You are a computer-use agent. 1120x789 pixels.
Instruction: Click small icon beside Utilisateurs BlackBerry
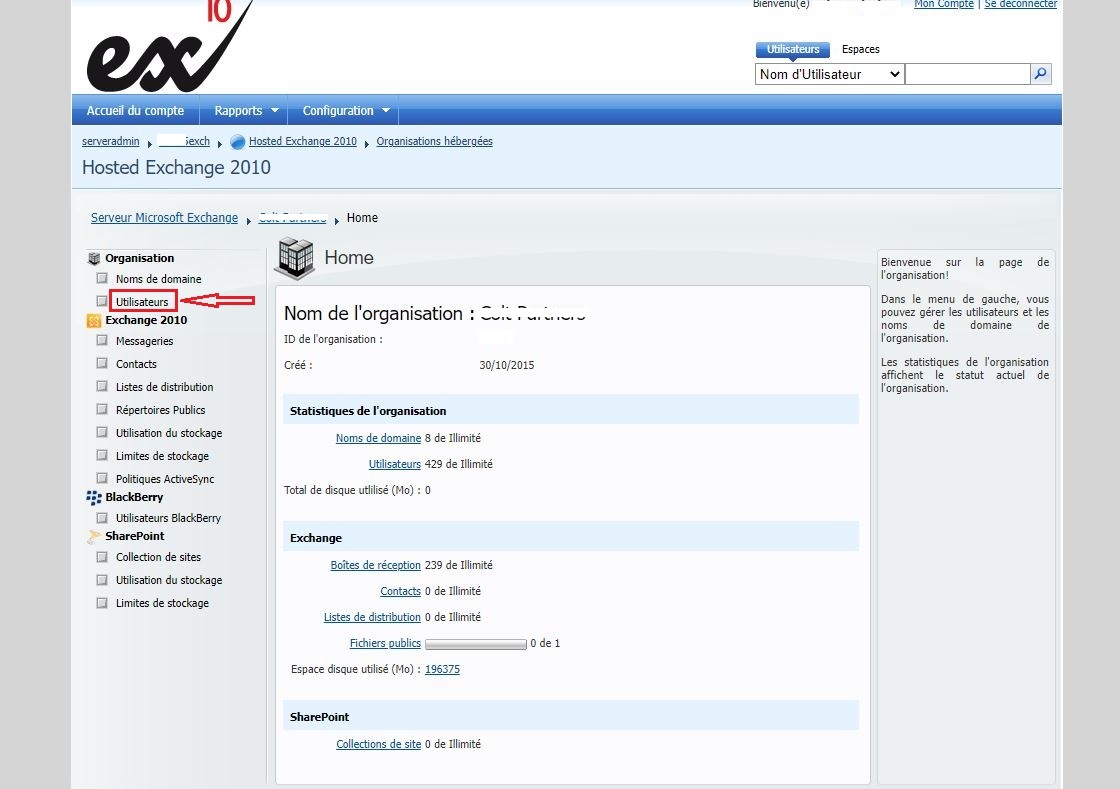coord(102,518)
